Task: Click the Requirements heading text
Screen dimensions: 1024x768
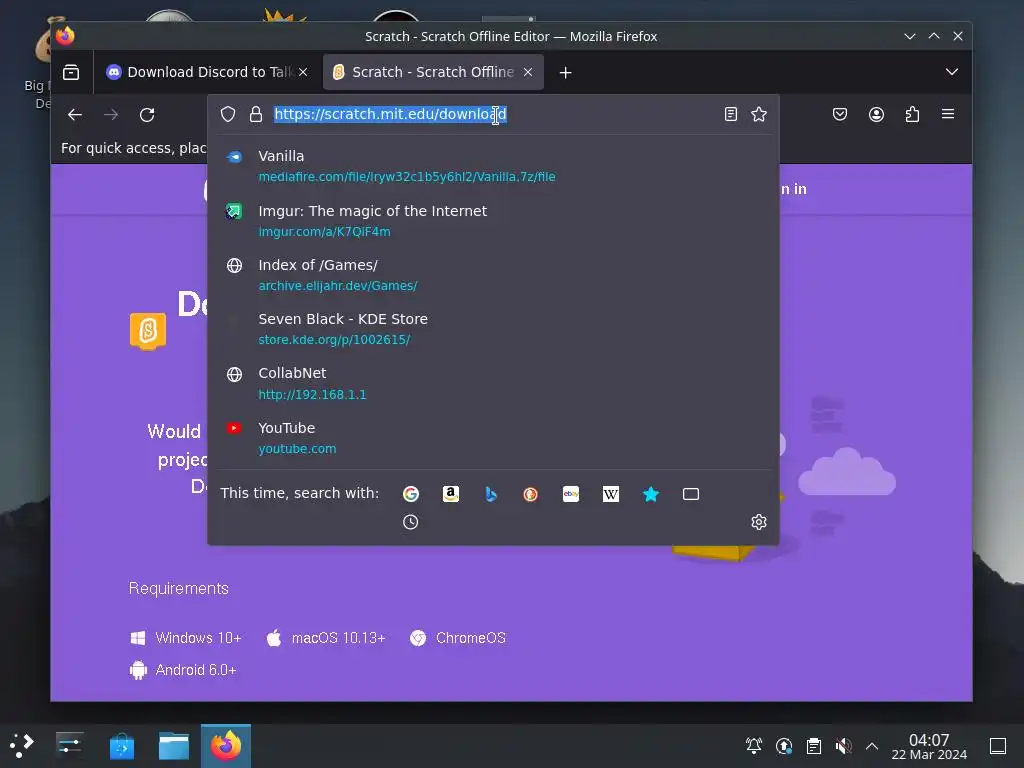Action: point(178,588)
